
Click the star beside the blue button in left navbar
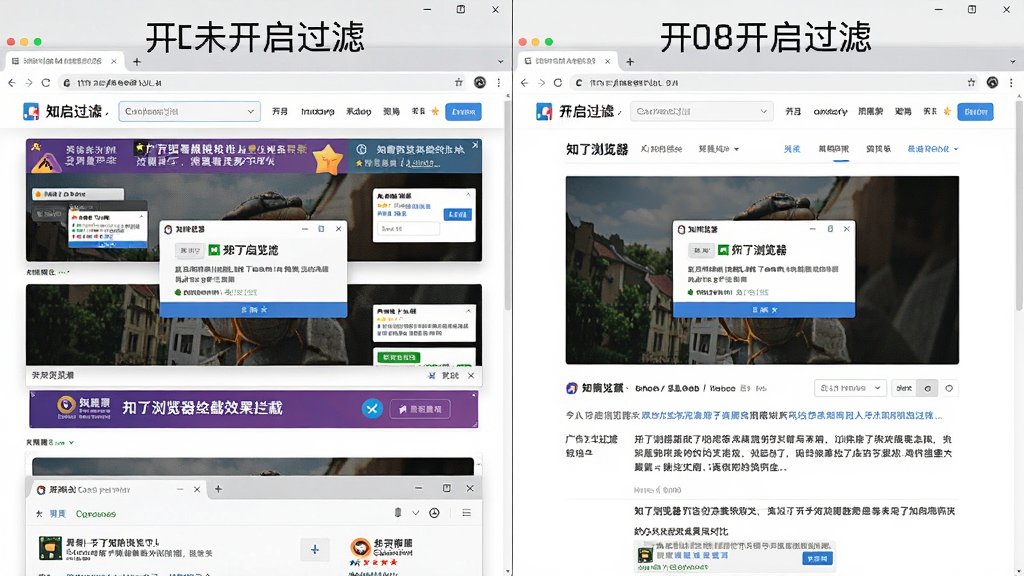pyautogui.click(x=435, y=111)
